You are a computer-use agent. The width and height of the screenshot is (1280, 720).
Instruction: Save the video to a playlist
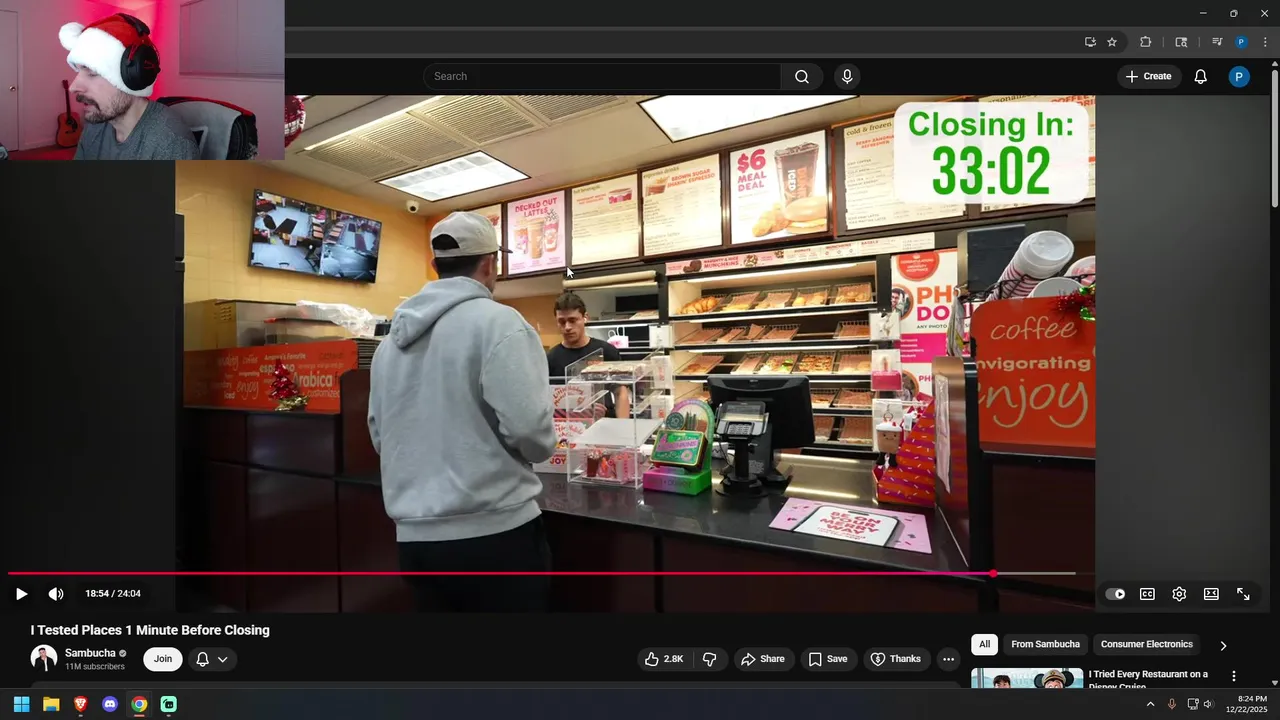coord(828,659)
